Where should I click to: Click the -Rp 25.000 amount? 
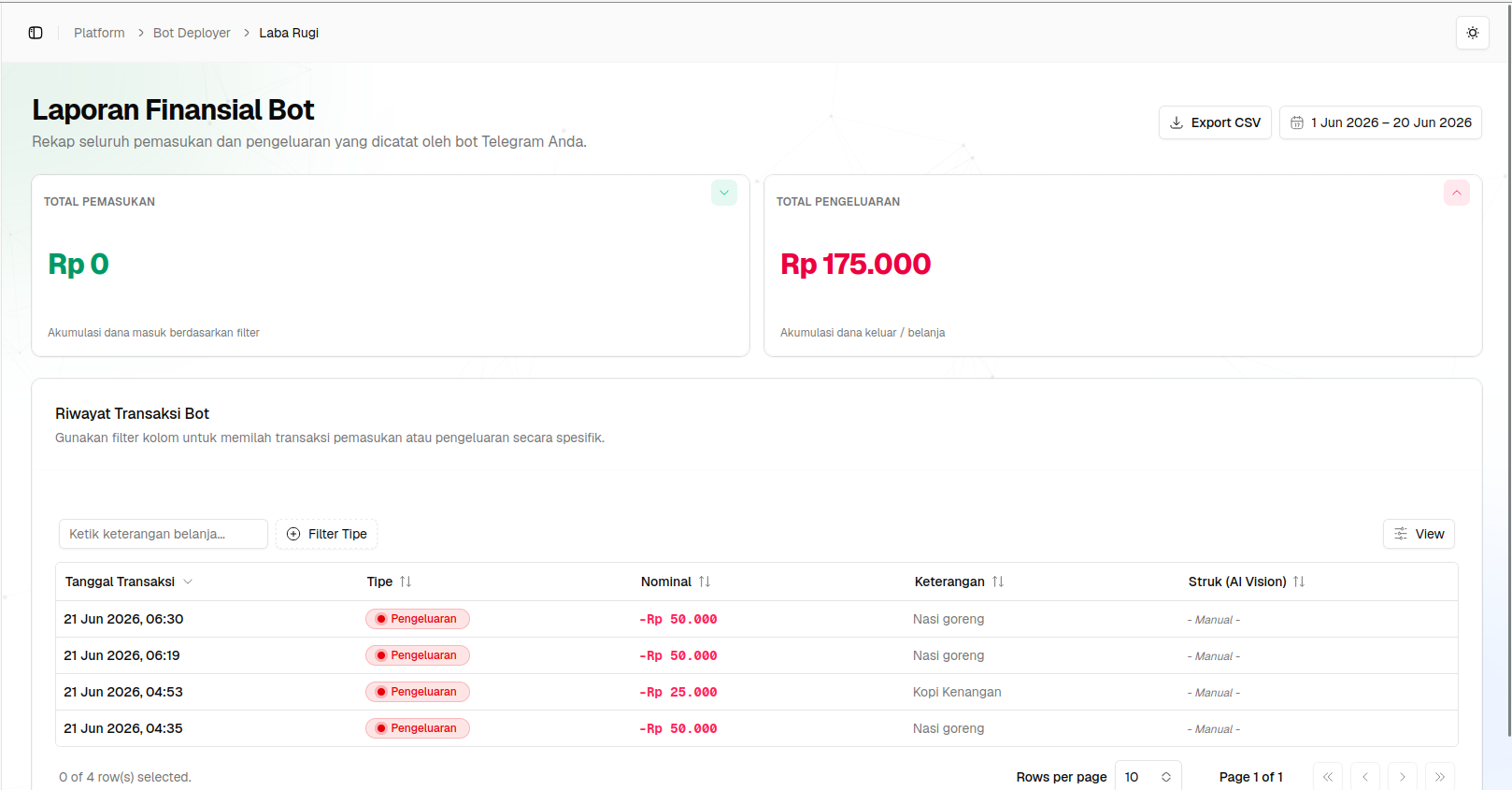[x=678, y=693]
